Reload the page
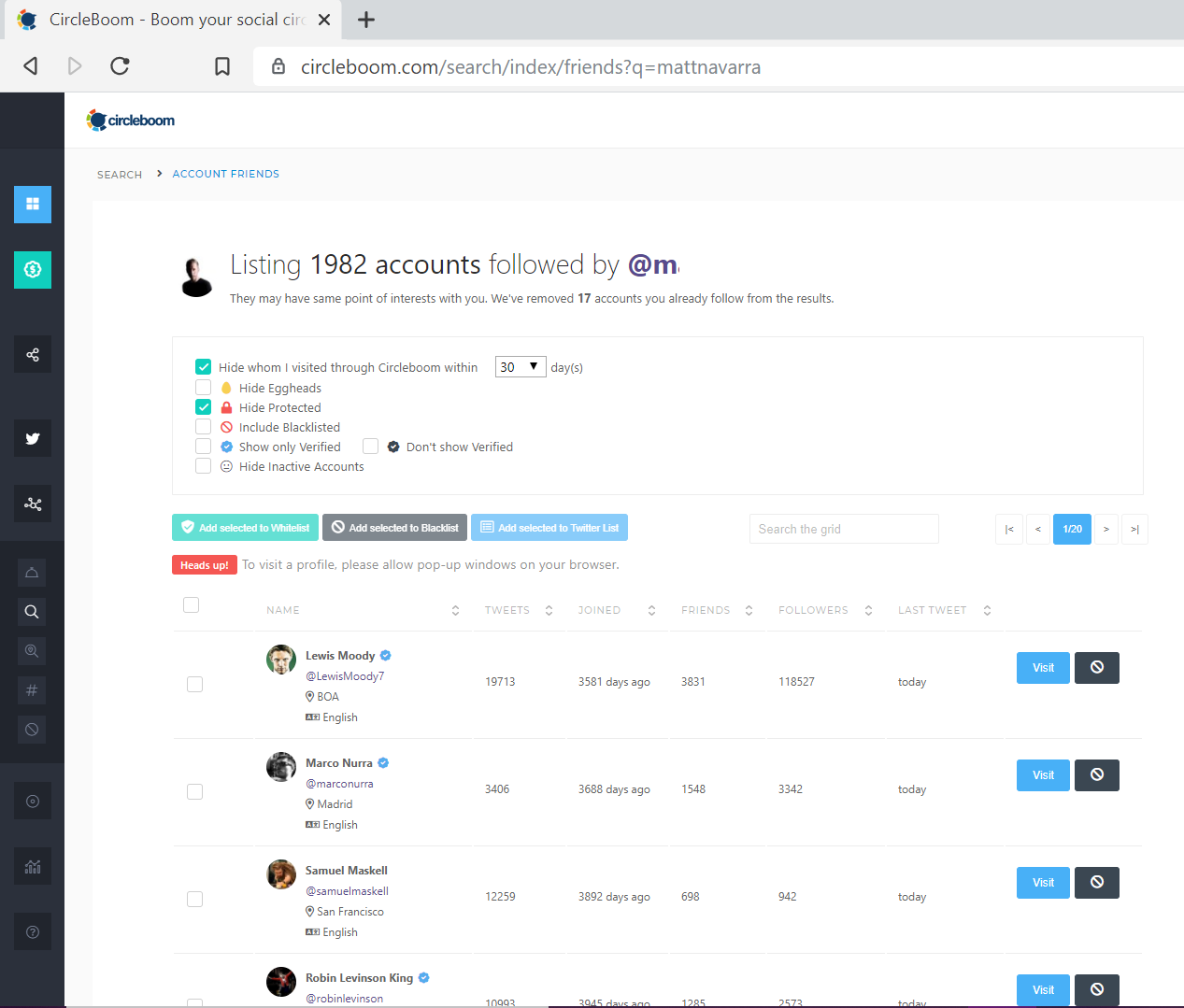This screenshot has width=1184, height=1008. (120, 65)
